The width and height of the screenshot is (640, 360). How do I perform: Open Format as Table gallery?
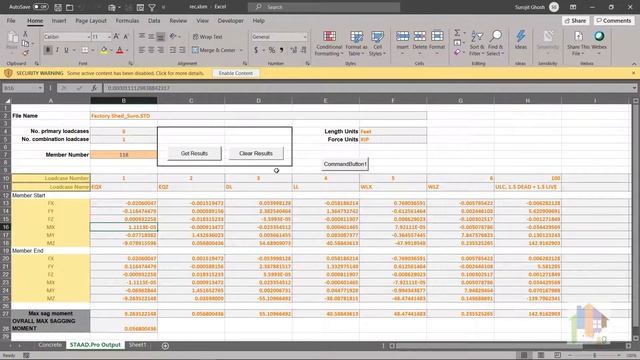356,43
